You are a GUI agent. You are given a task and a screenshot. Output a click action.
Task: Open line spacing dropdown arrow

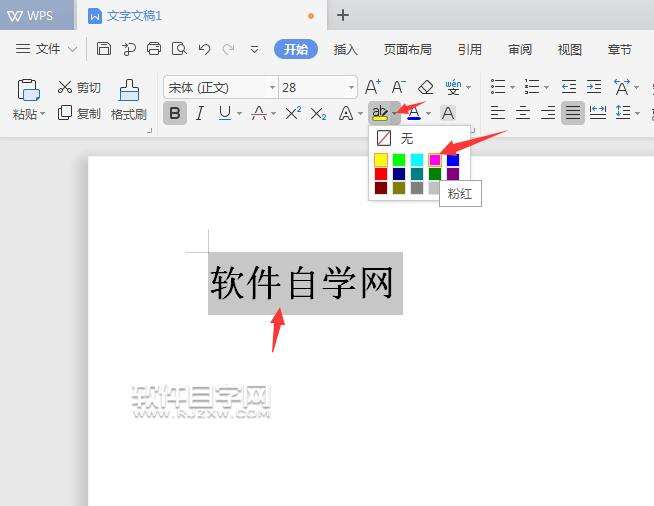[x=637, y=113]
